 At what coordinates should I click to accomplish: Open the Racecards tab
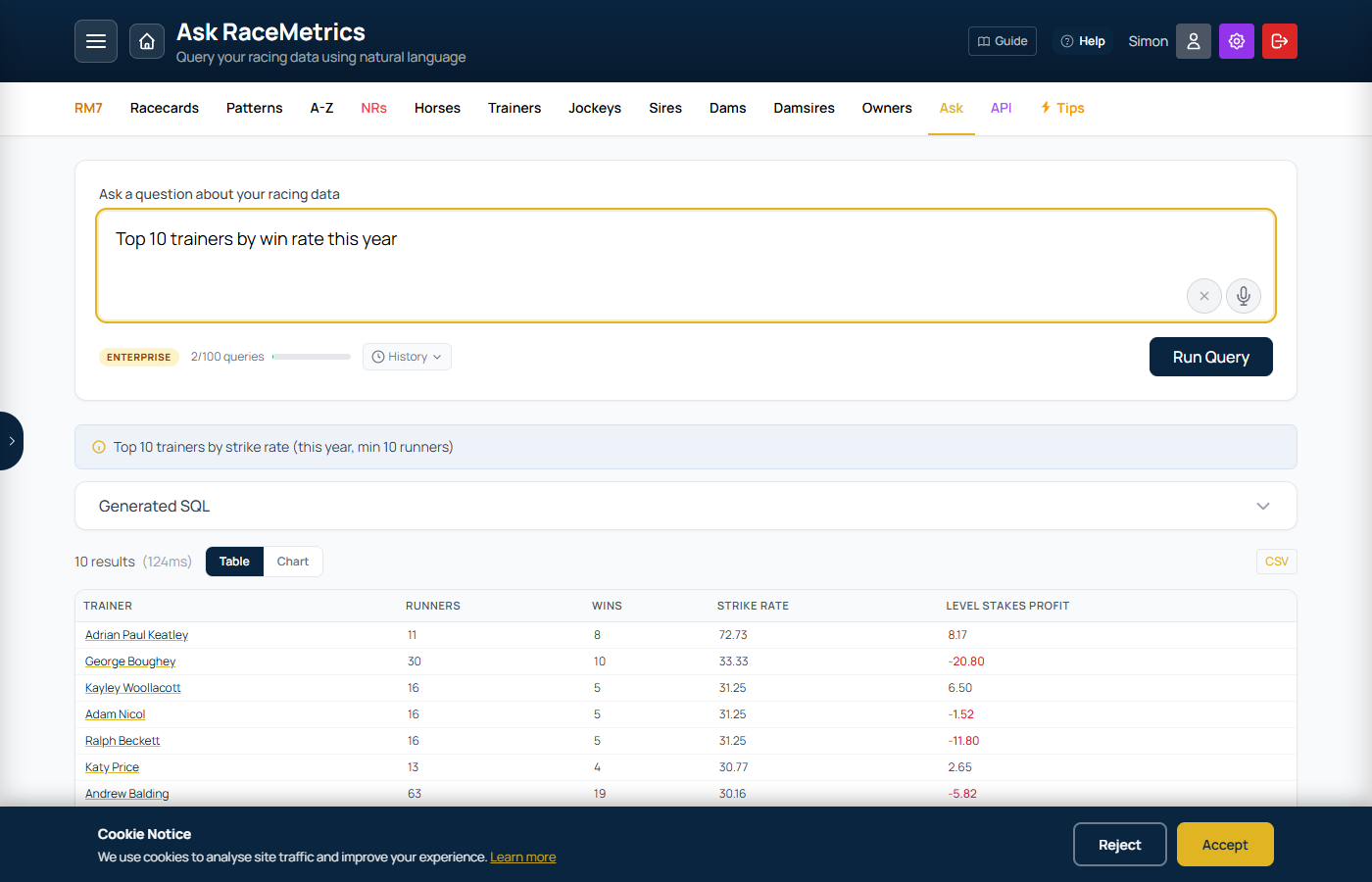pyautogui.click(x=164, y=108)
